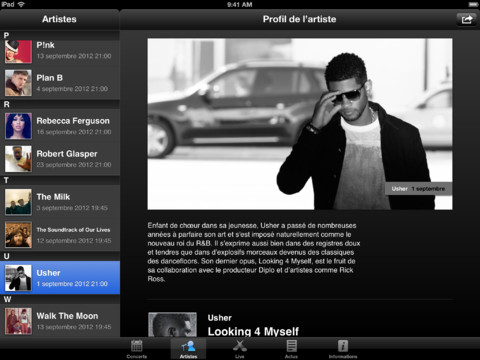This screenshot has height=360, width=480.
Task: Tap Rebecca Ferguson's thumbnail photo
Action: 18,126
